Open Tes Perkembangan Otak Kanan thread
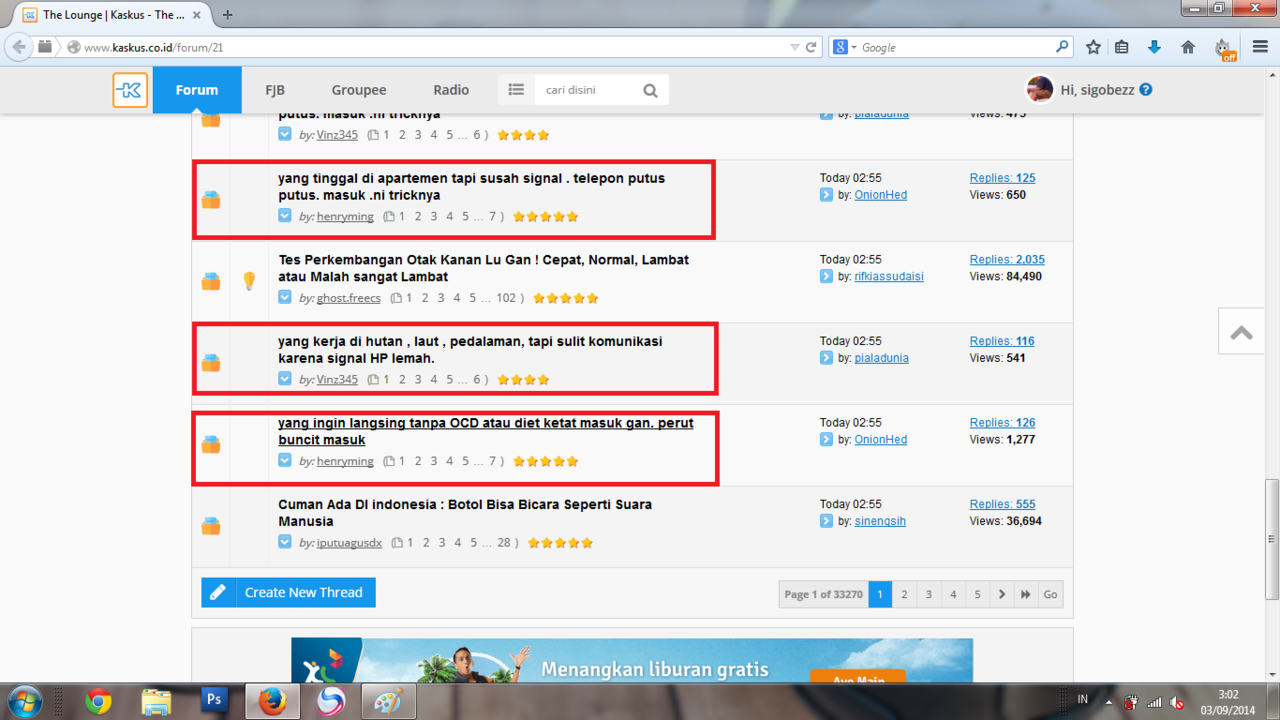 click(x=483, y=268)
